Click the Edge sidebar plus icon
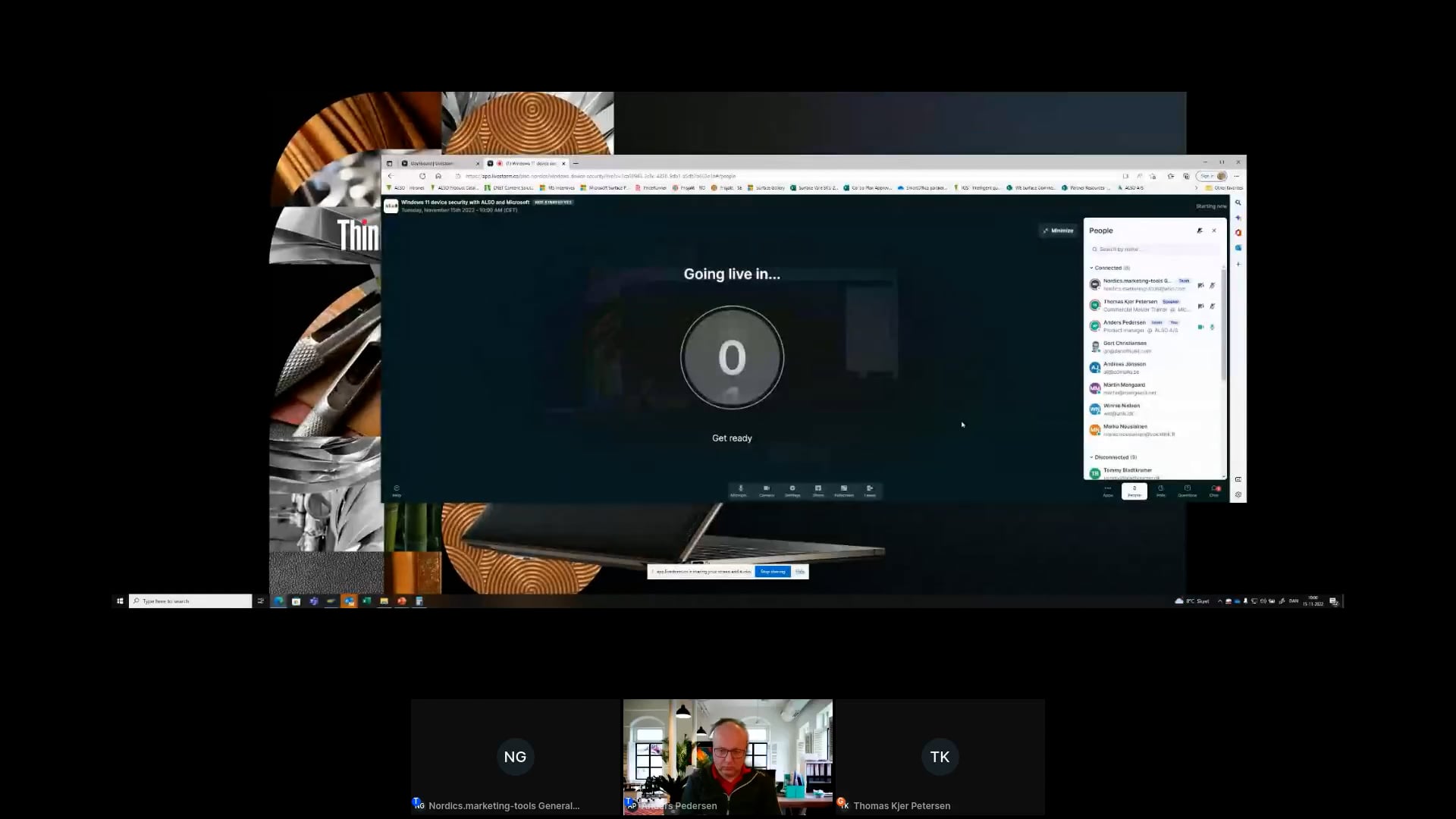The width and height of the screenshot is (1456, 819). pos(1238,264)
